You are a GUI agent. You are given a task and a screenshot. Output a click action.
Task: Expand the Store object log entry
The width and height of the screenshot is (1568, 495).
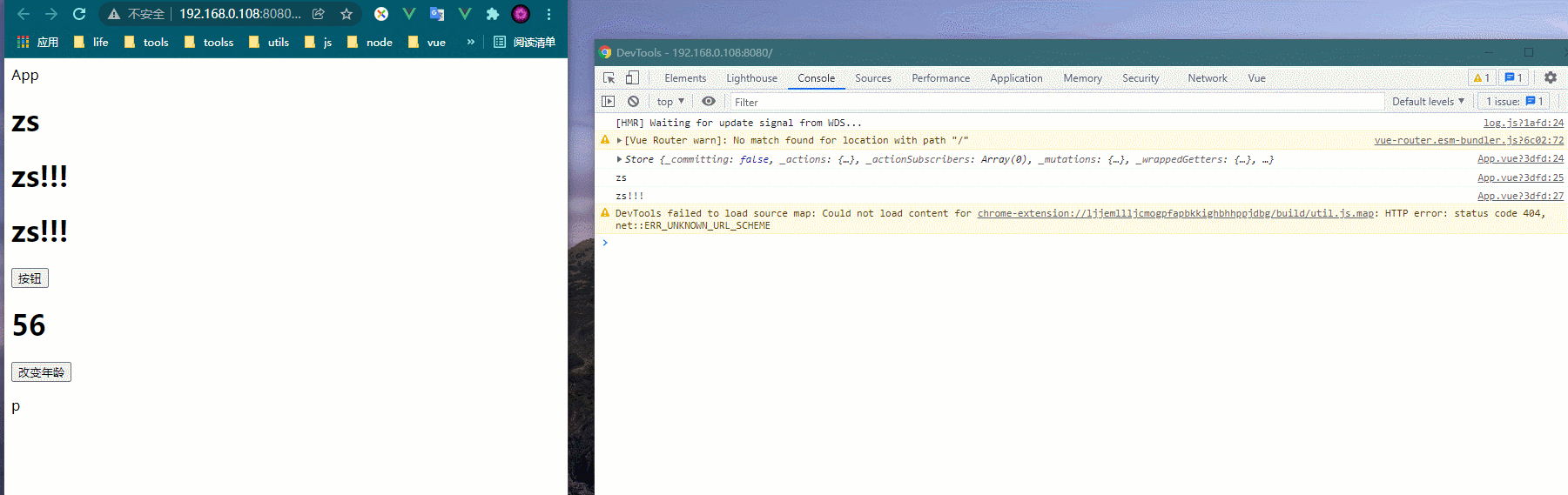coord(619,159)
